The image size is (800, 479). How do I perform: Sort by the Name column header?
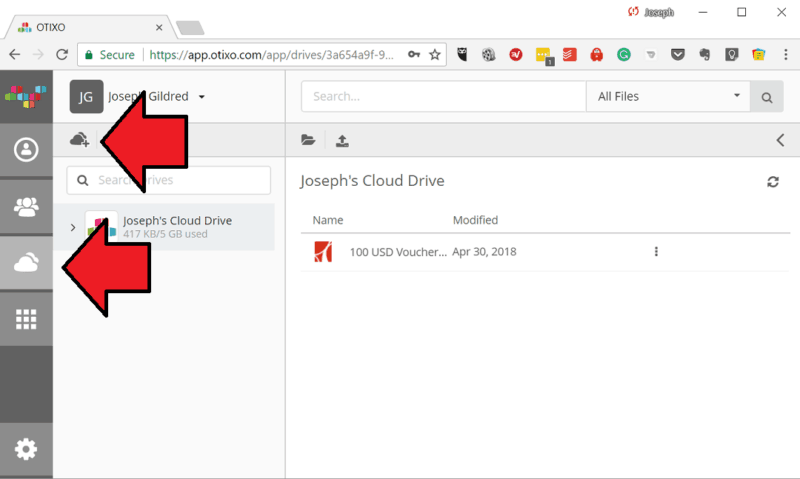[x=328, y=220]
